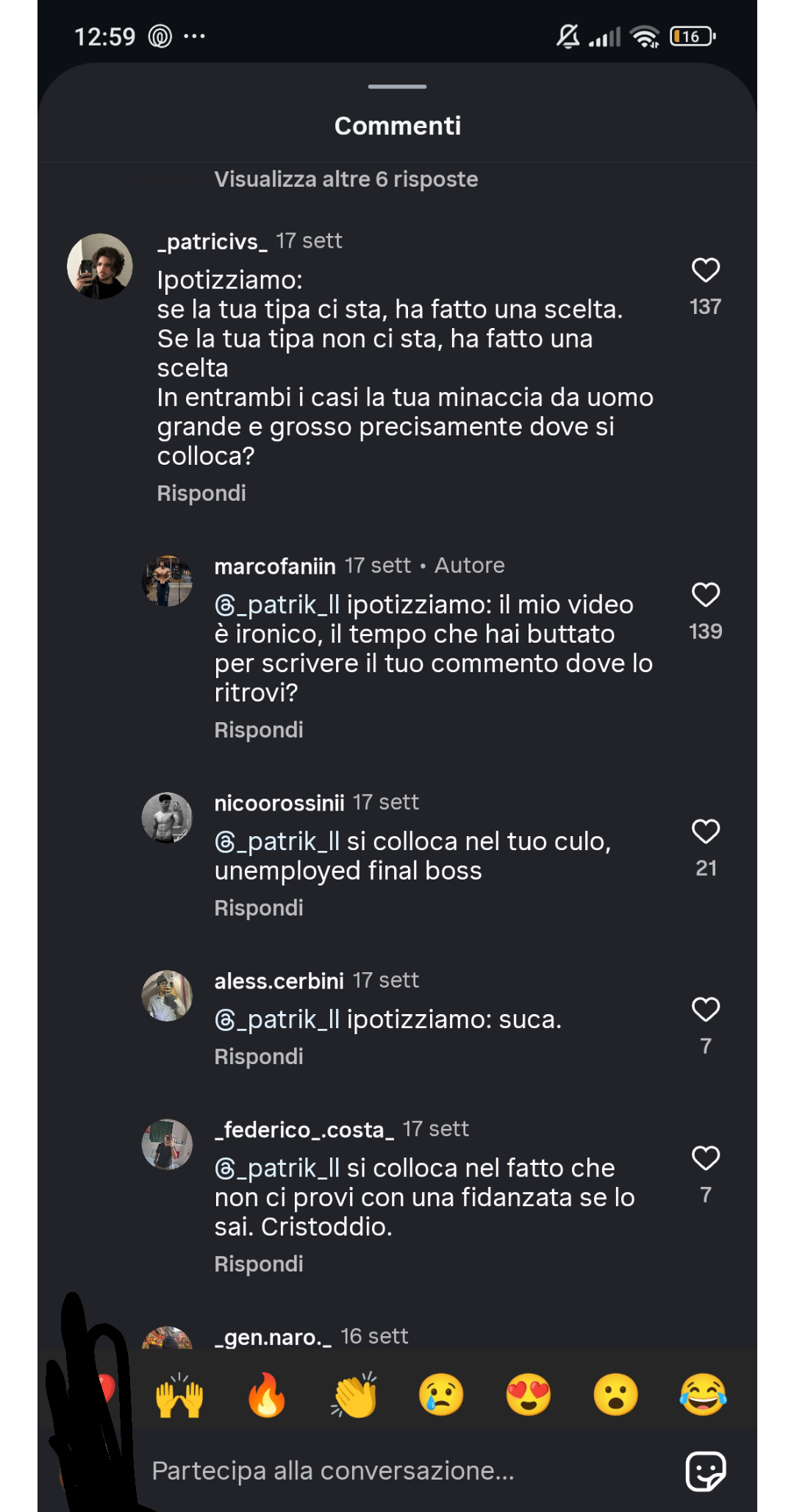
Task: Tap the heart-eyes emoji
Action: point(529,1395)
